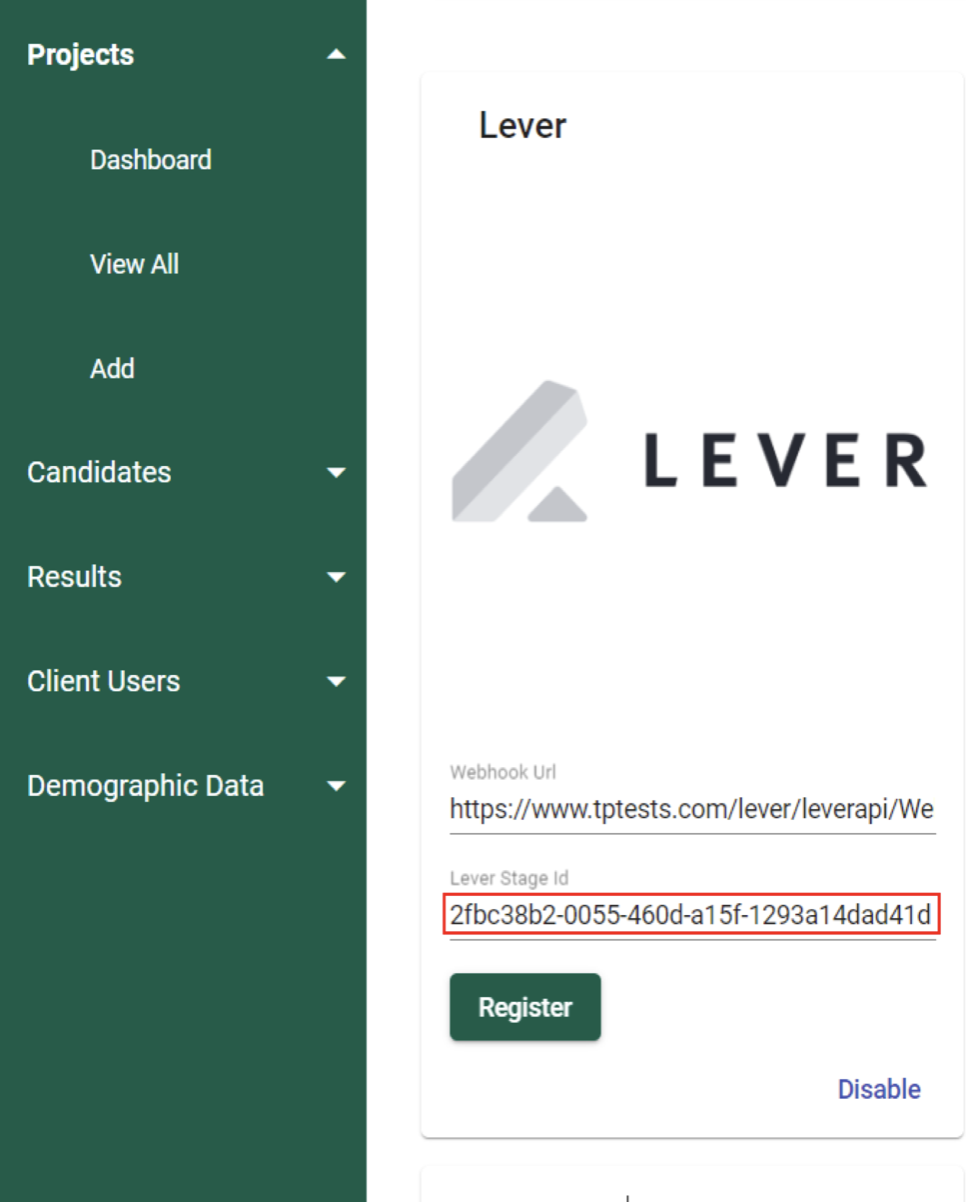Click the Lever card title text
Image resolution: width=966 pixels, height=1202 pixels.
tap(523, 126)
